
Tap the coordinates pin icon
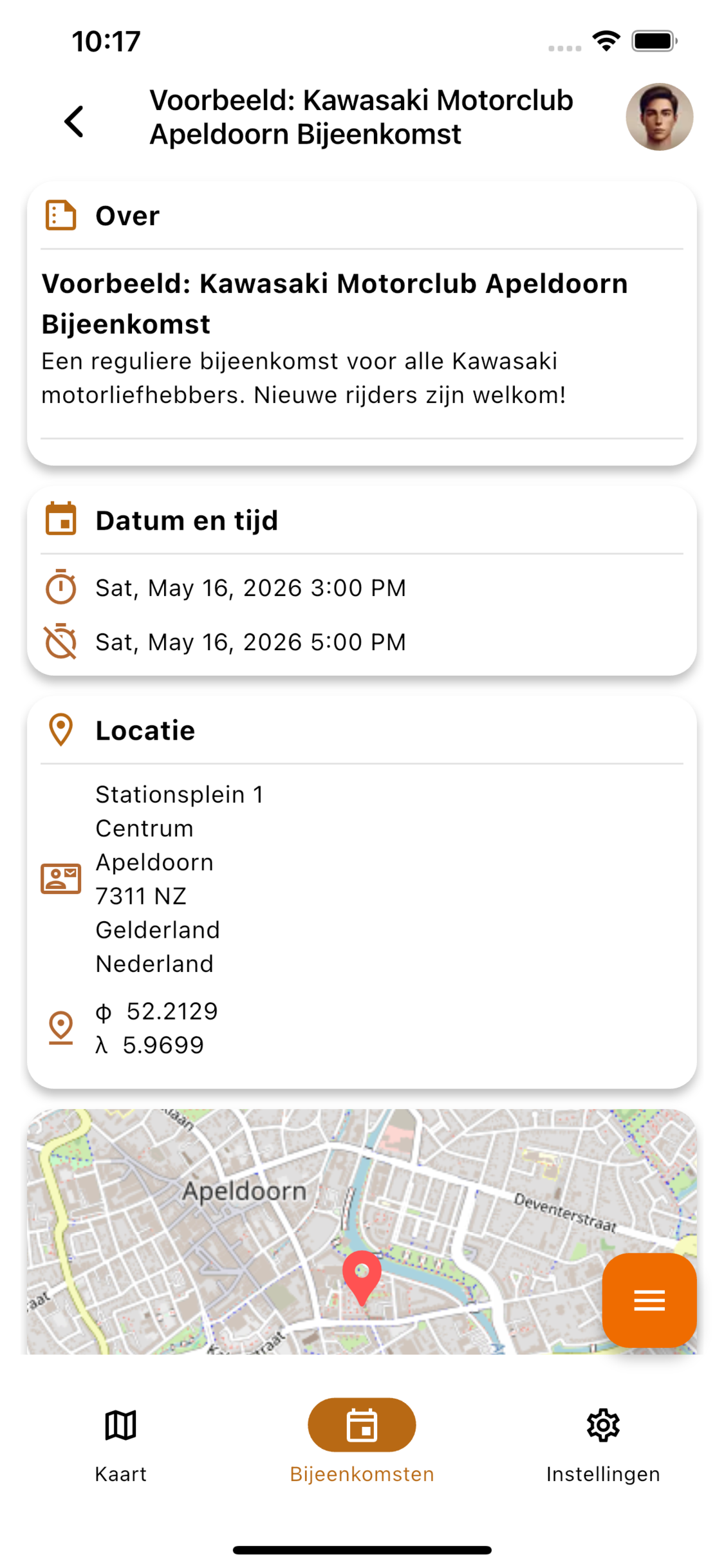[x=61, y=1027]
